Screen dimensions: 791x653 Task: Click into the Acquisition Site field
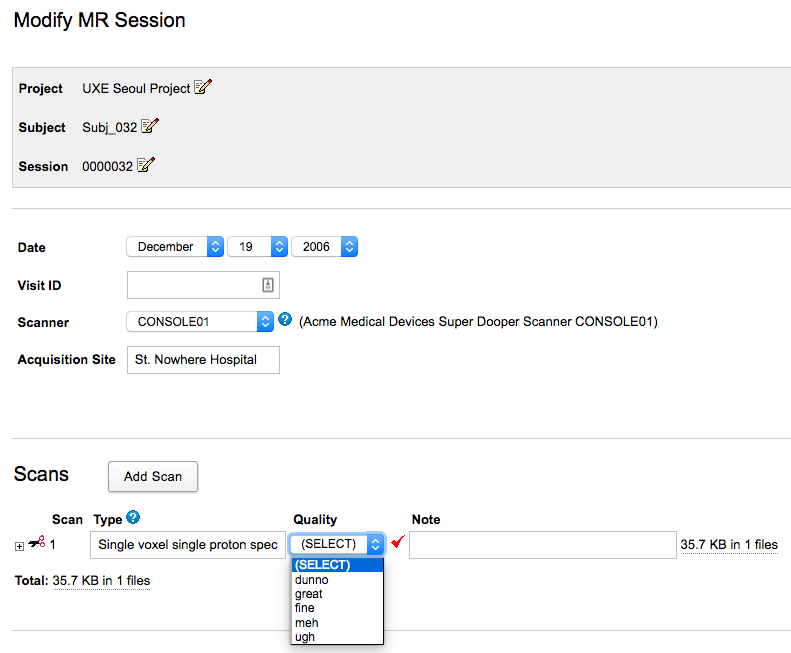click(202, 360)
